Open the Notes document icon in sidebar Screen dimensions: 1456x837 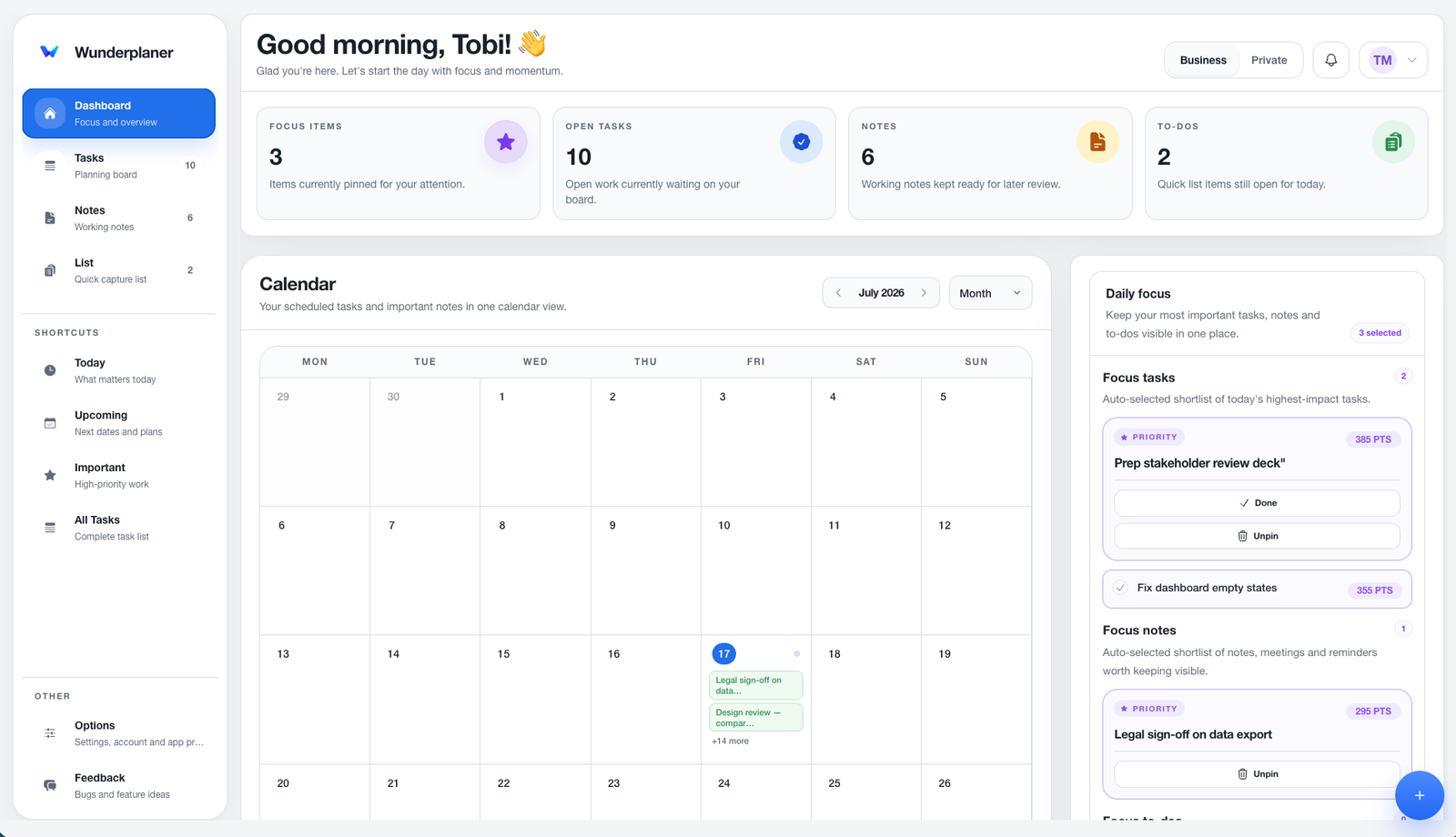(50, 218)
